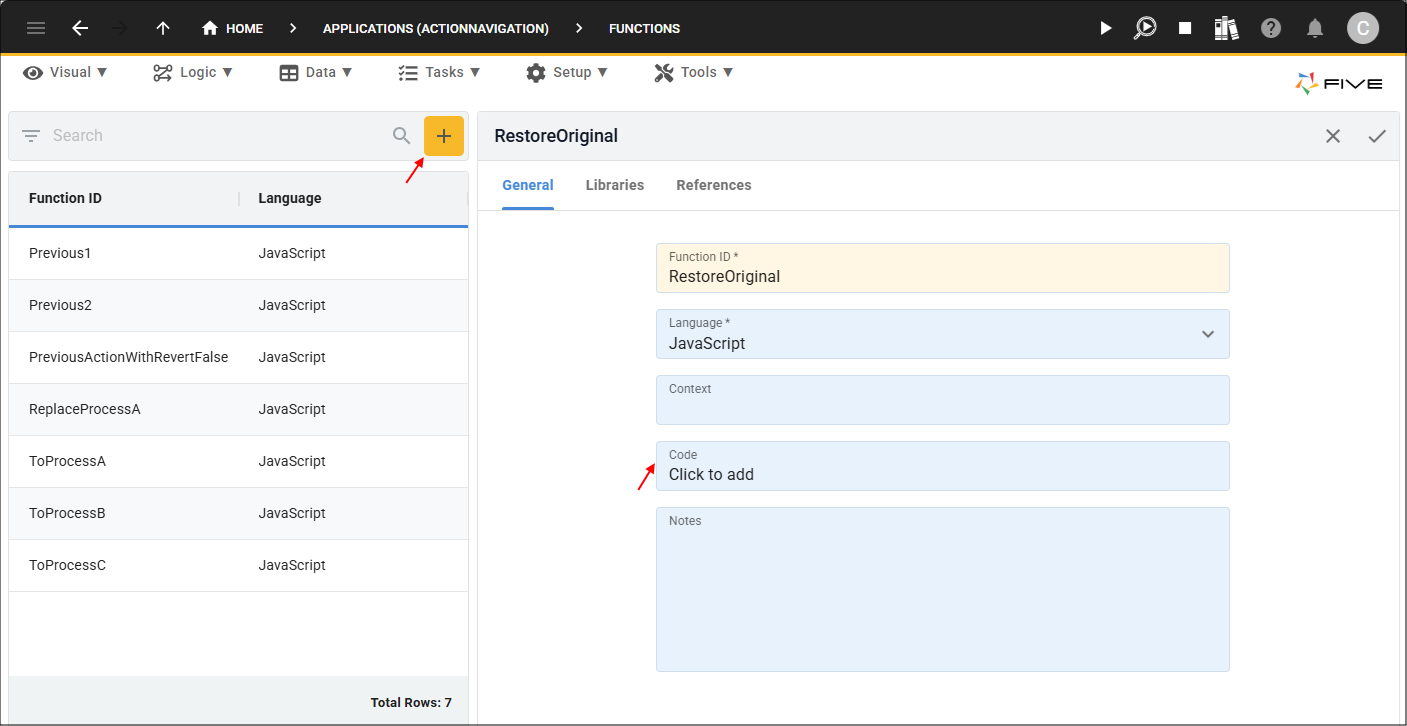
Task: Click the FUNCTIONS breadcrumb
Action: 645,28
